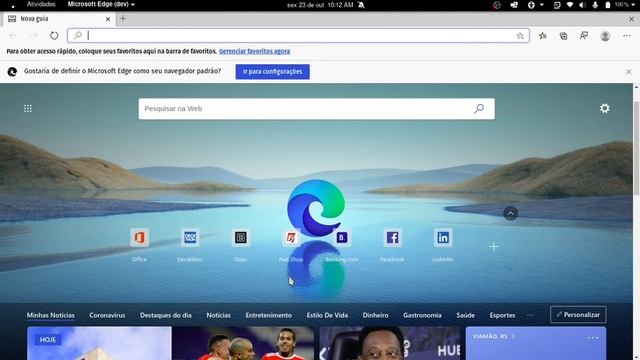640x360 pixels.
Task: Open the Edge settings and more menu
Action: click(x=627, y=36)
